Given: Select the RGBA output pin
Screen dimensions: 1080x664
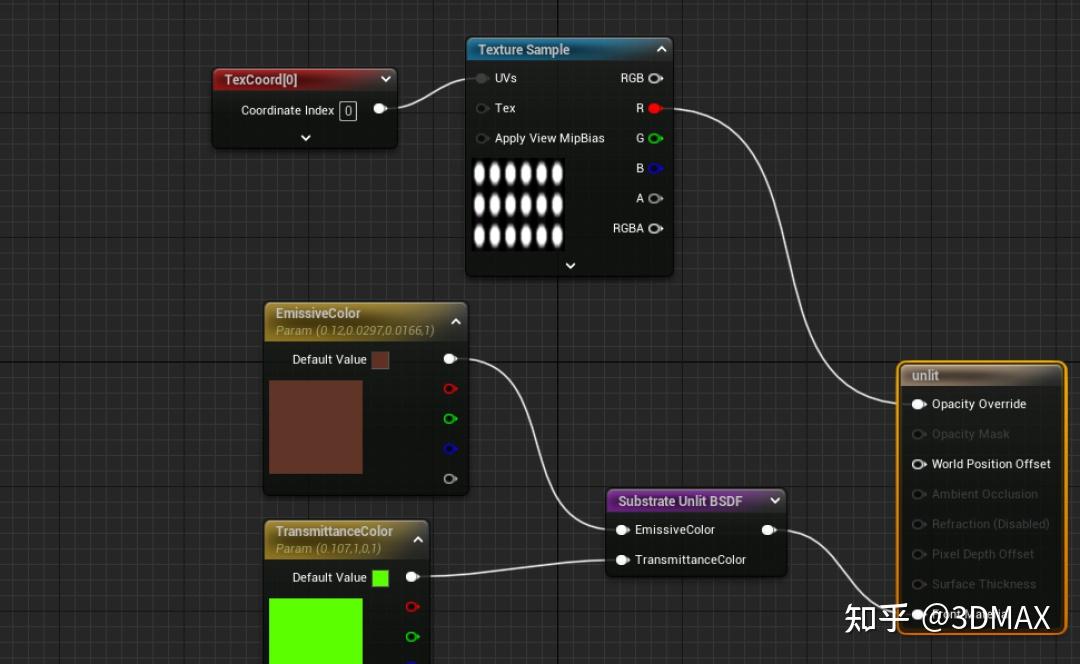Looking at the screenshot, I should tap(657, 228).
